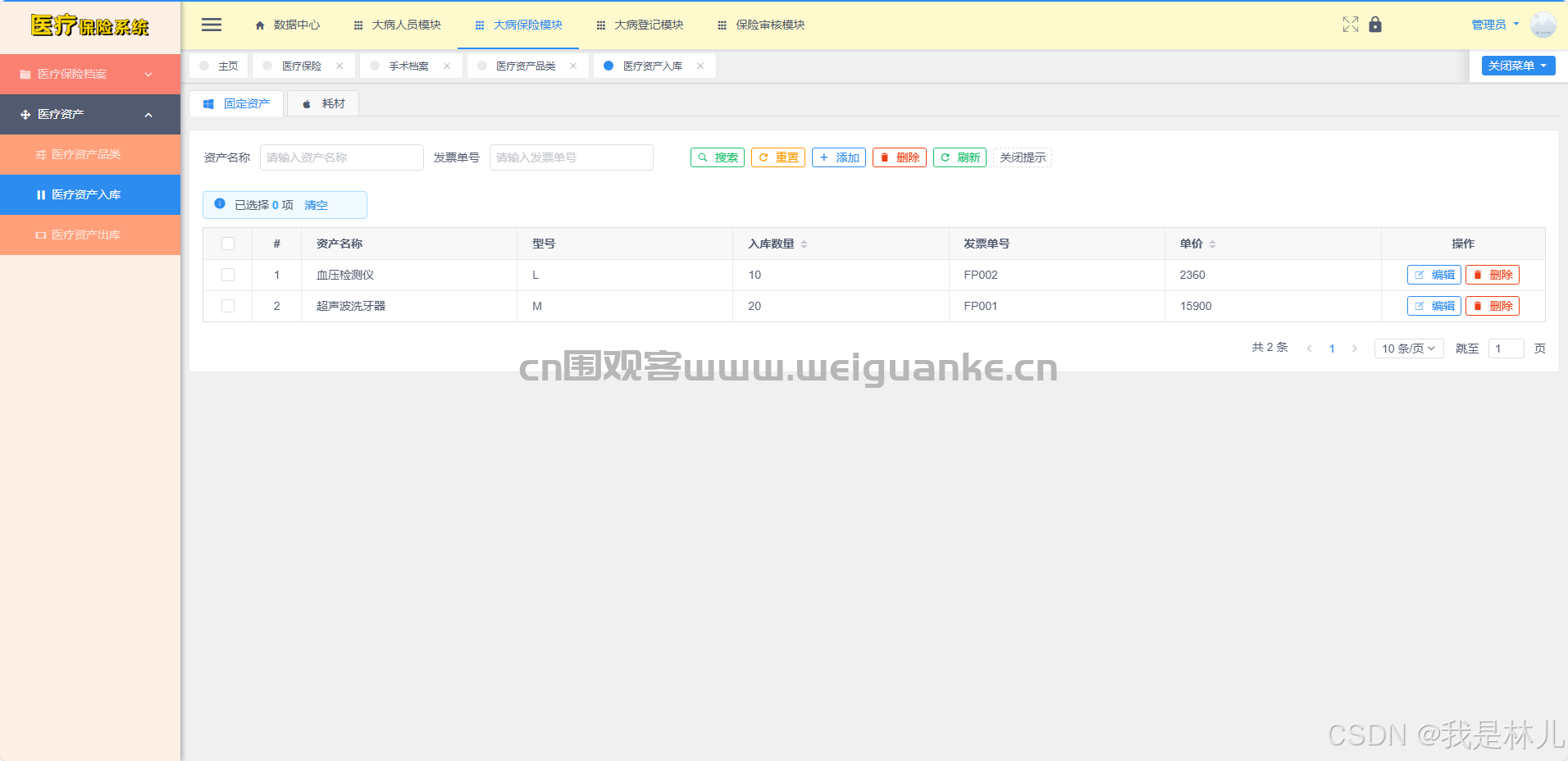1568x761 pixels.
Task: Click the 重置 reset button
Action: (x=778, y=157)
